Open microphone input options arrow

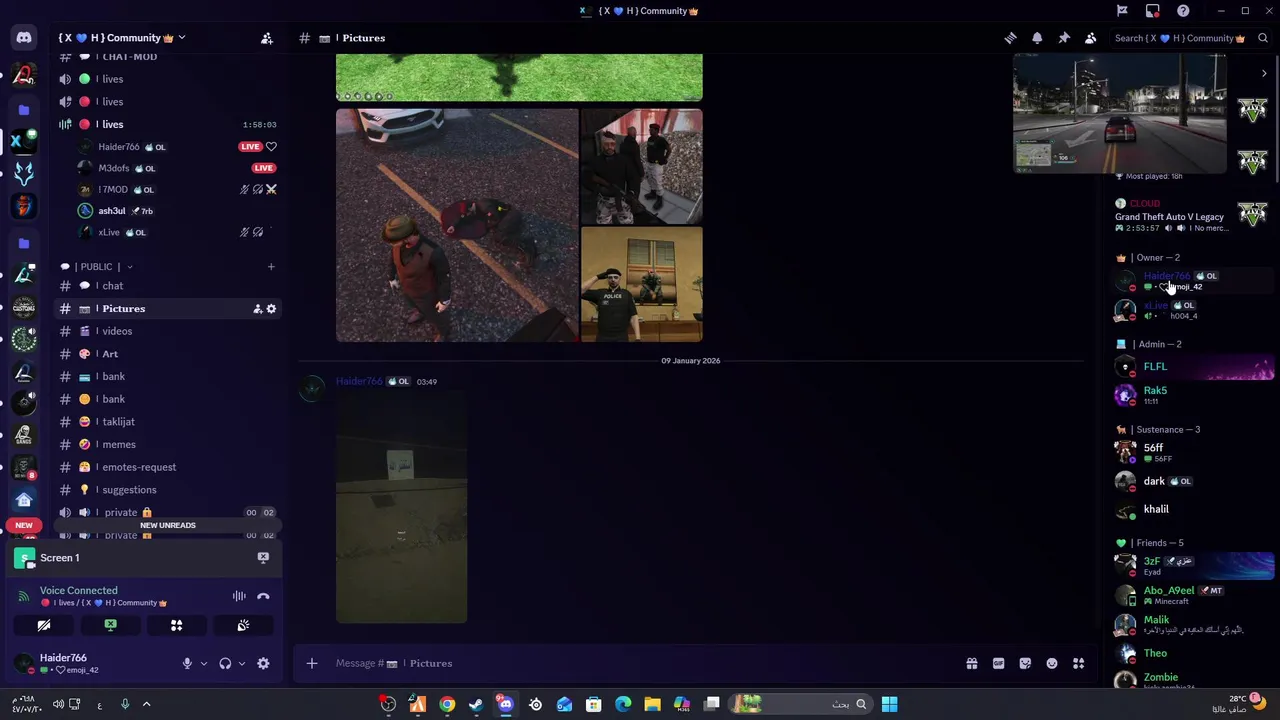pyautogui.click(x=203, y=664)
